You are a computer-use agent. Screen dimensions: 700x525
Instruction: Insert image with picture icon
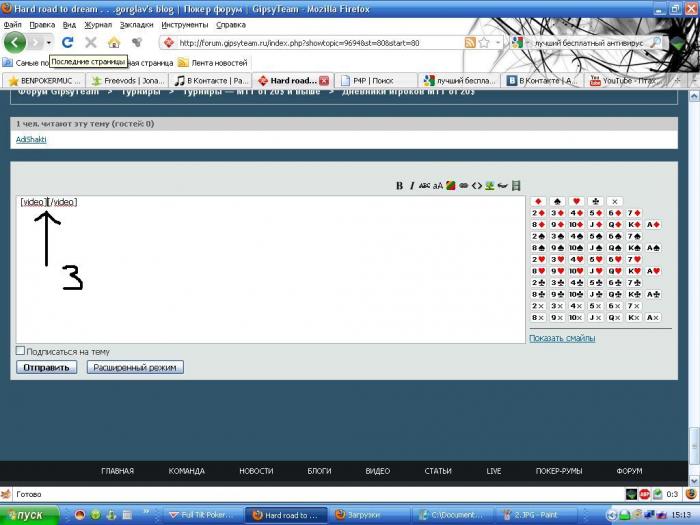[490, 186]
